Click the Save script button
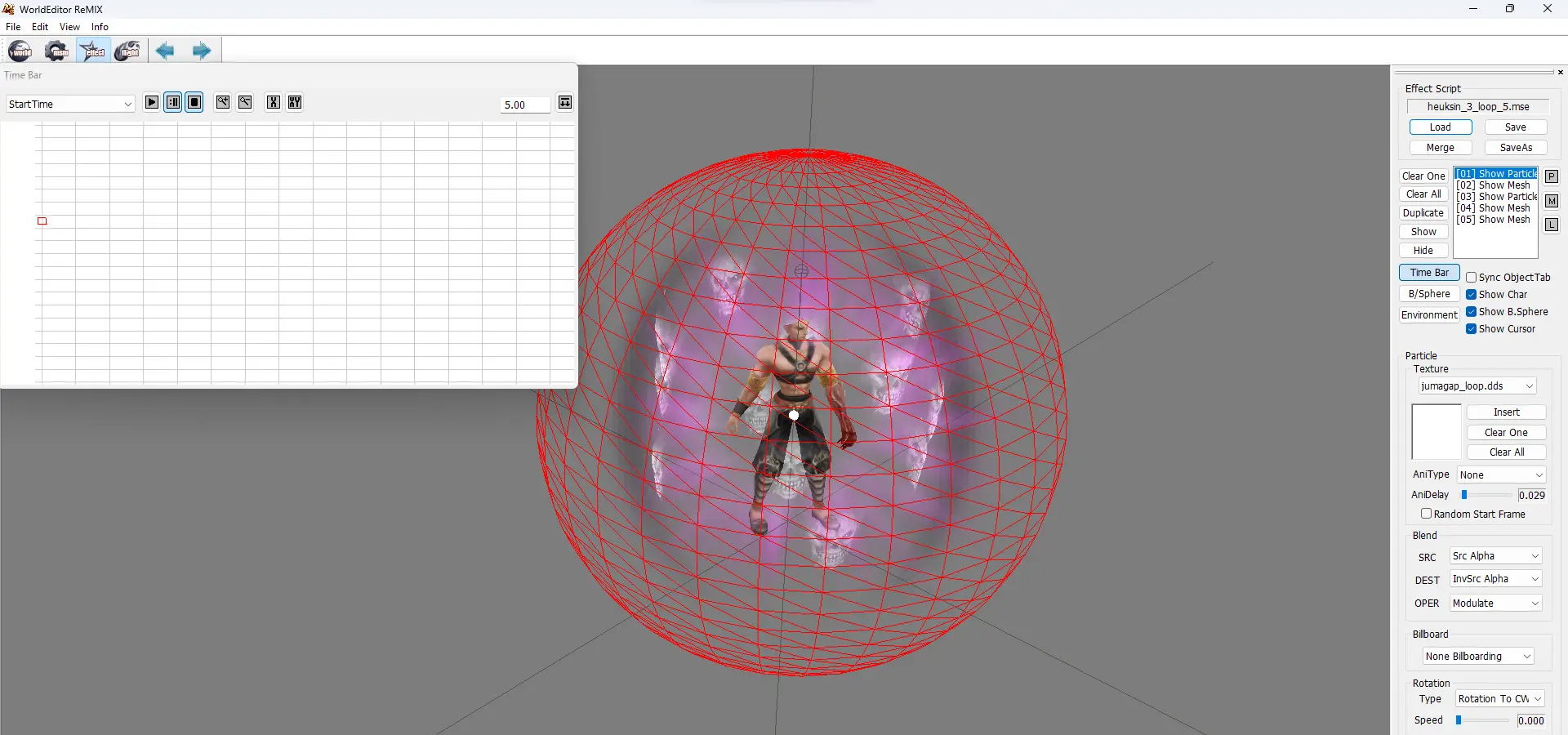The width and height of the screenshot is (1568, 735). [x=1516, y=127]
